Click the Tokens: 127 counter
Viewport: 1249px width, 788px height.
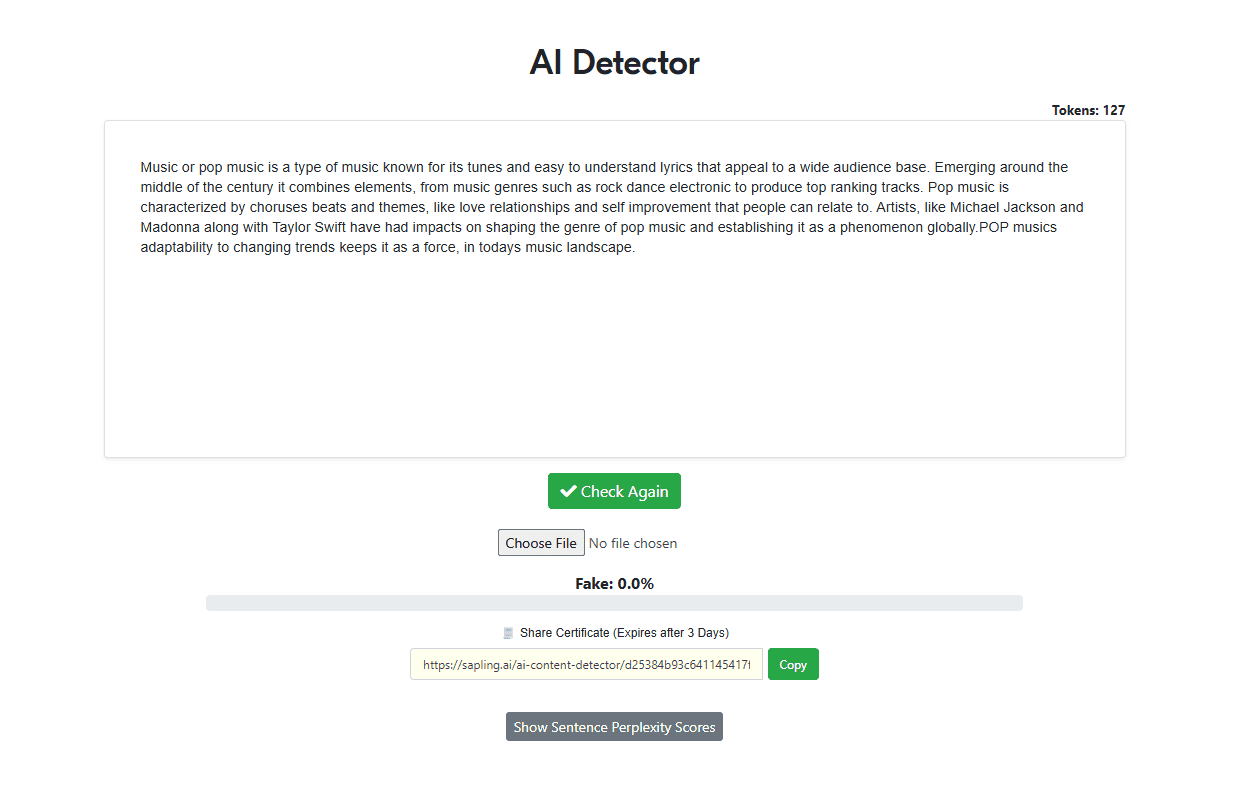point(1088,110)
